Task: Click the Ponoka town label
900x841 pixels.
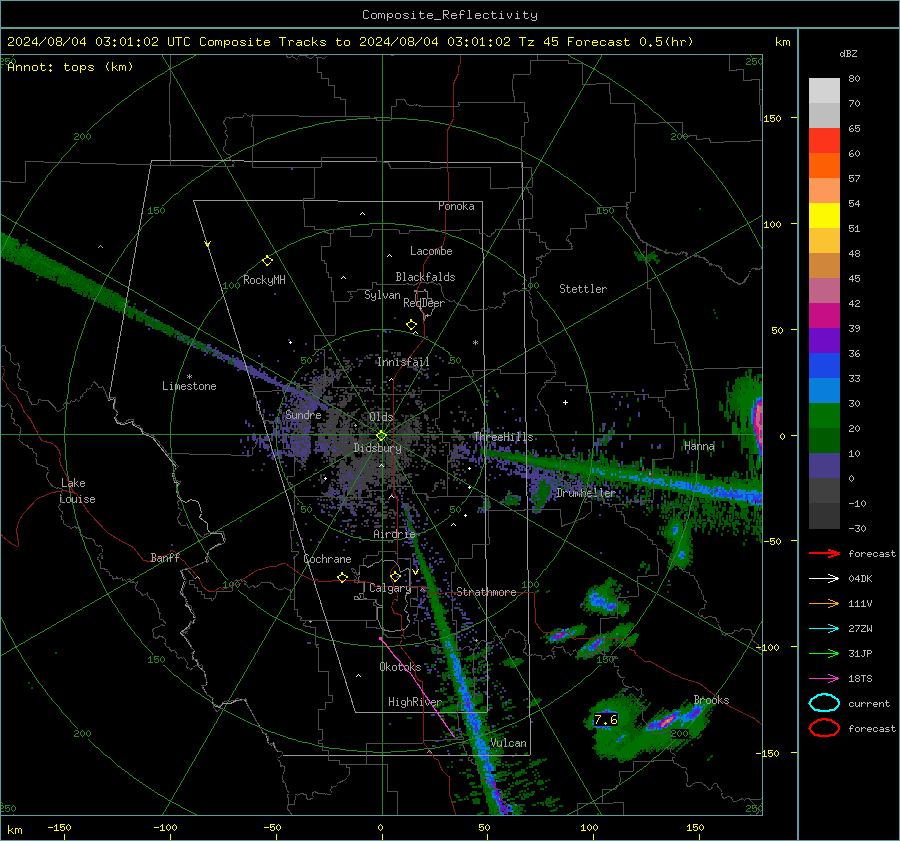Action: (456, 206)
